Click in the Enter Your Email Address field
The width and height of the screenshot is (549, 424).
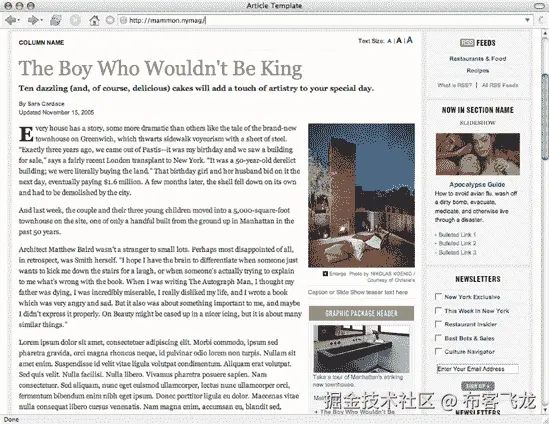coord(478,369)
